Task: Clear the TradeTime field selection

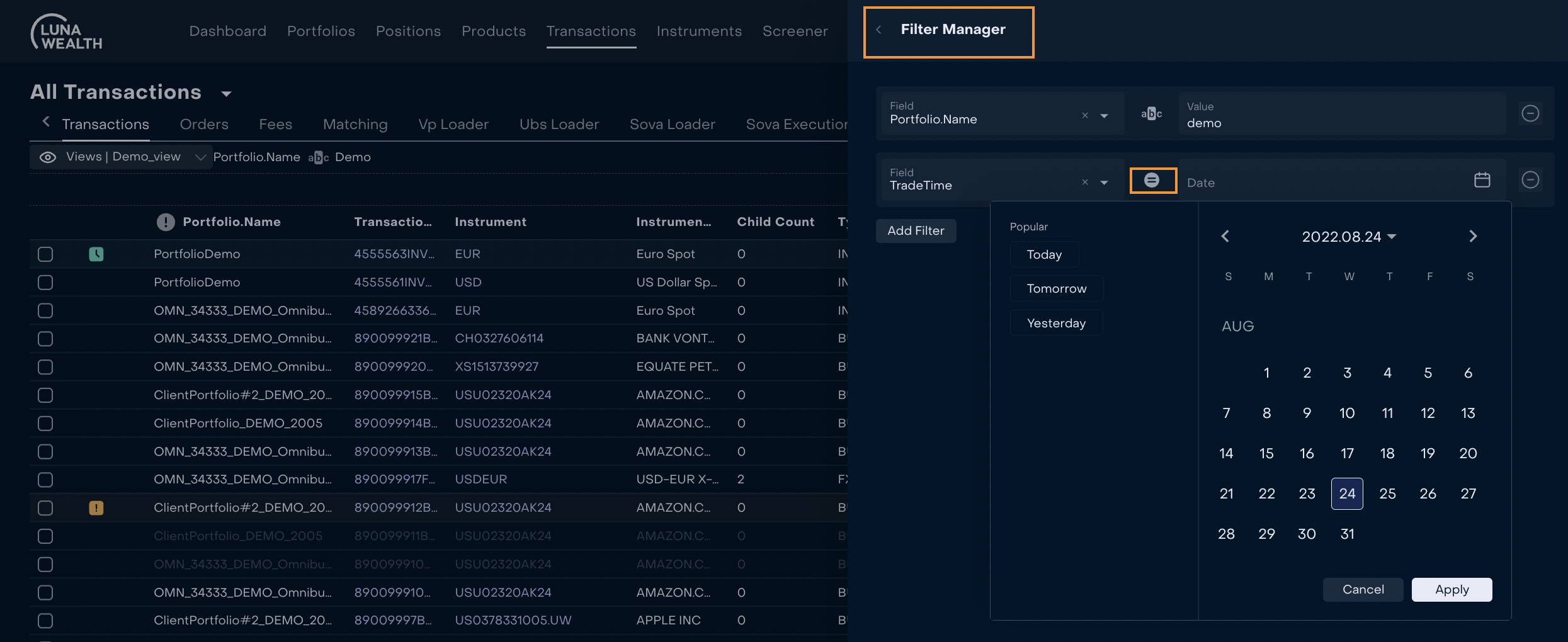Action: pyautogui.click(x=1084, y=182)
